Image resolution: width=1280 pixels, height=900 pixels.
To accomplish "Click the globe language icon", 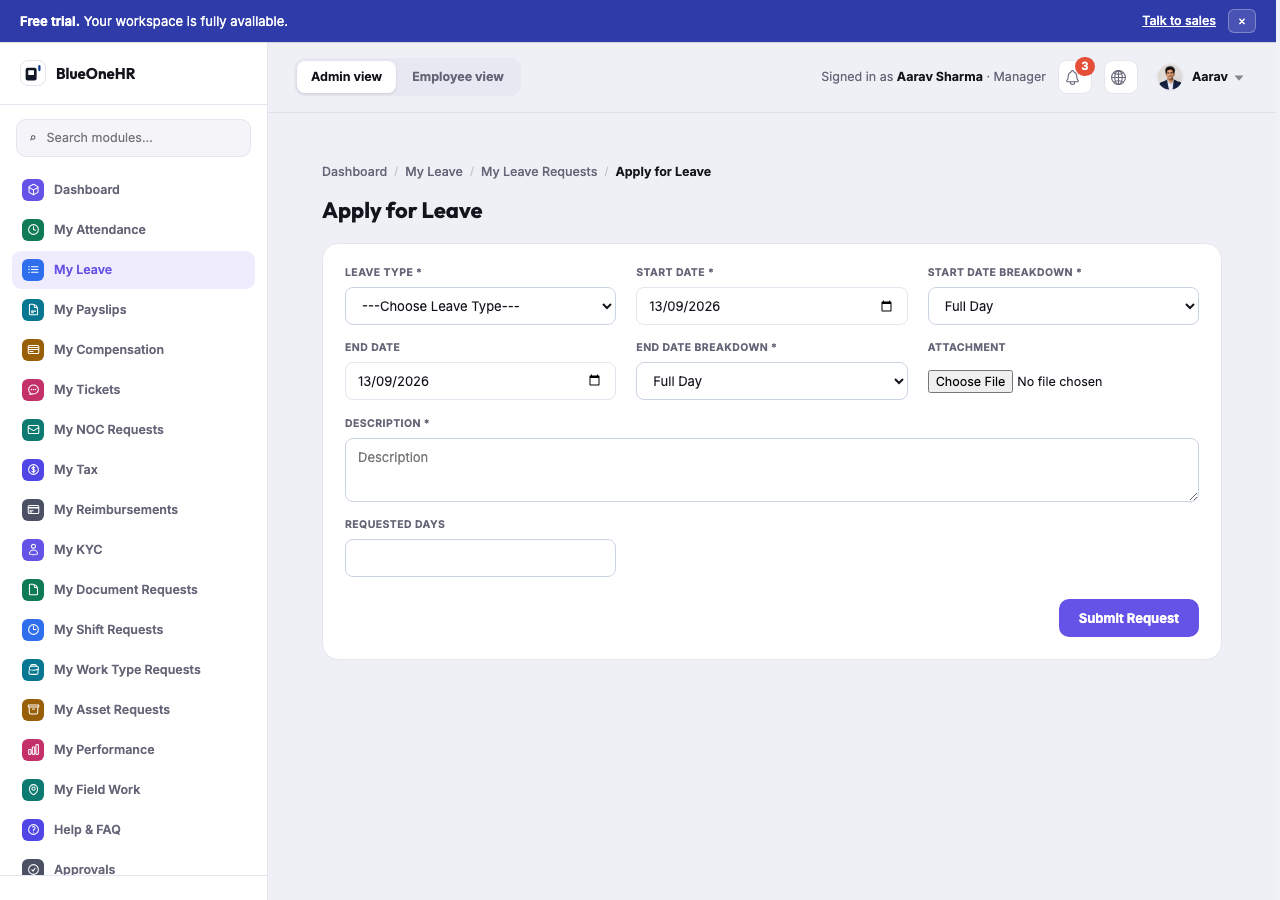I will [1120, 77].
